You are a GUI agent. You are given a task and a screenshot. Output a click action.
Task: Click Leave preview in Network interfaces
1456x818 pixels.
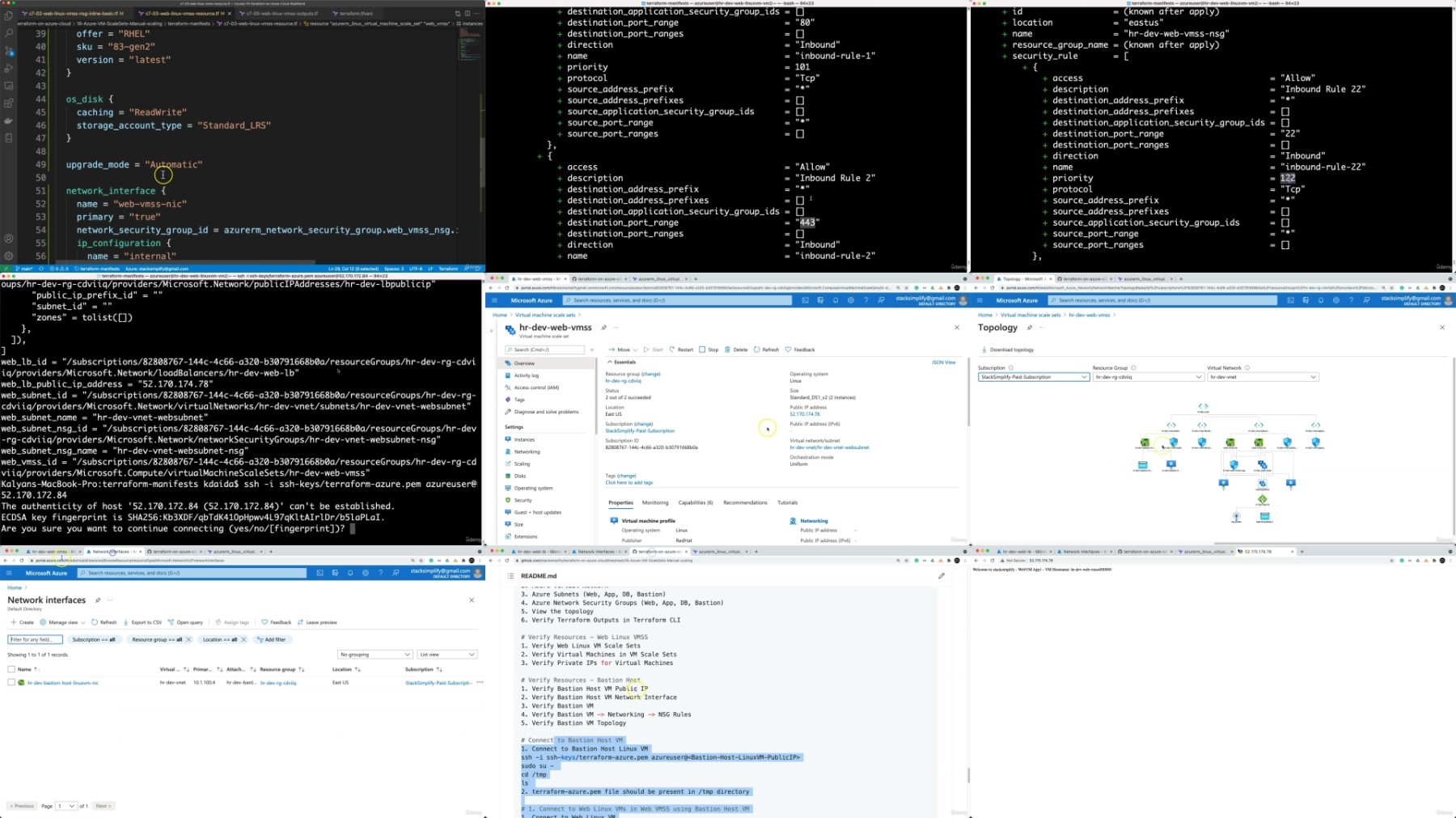tap(317, 622)
